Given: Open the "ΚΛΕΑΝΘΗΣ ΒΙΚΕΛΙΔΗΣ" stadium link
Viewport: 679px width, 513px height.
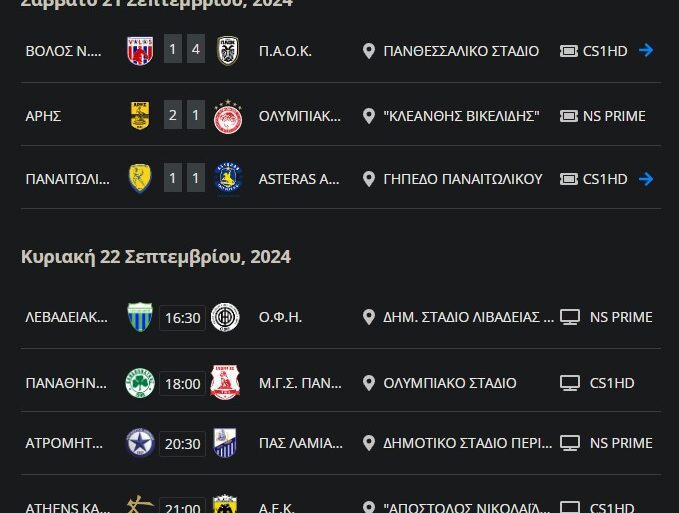Looking at the screenshot, I should (461, 116).
